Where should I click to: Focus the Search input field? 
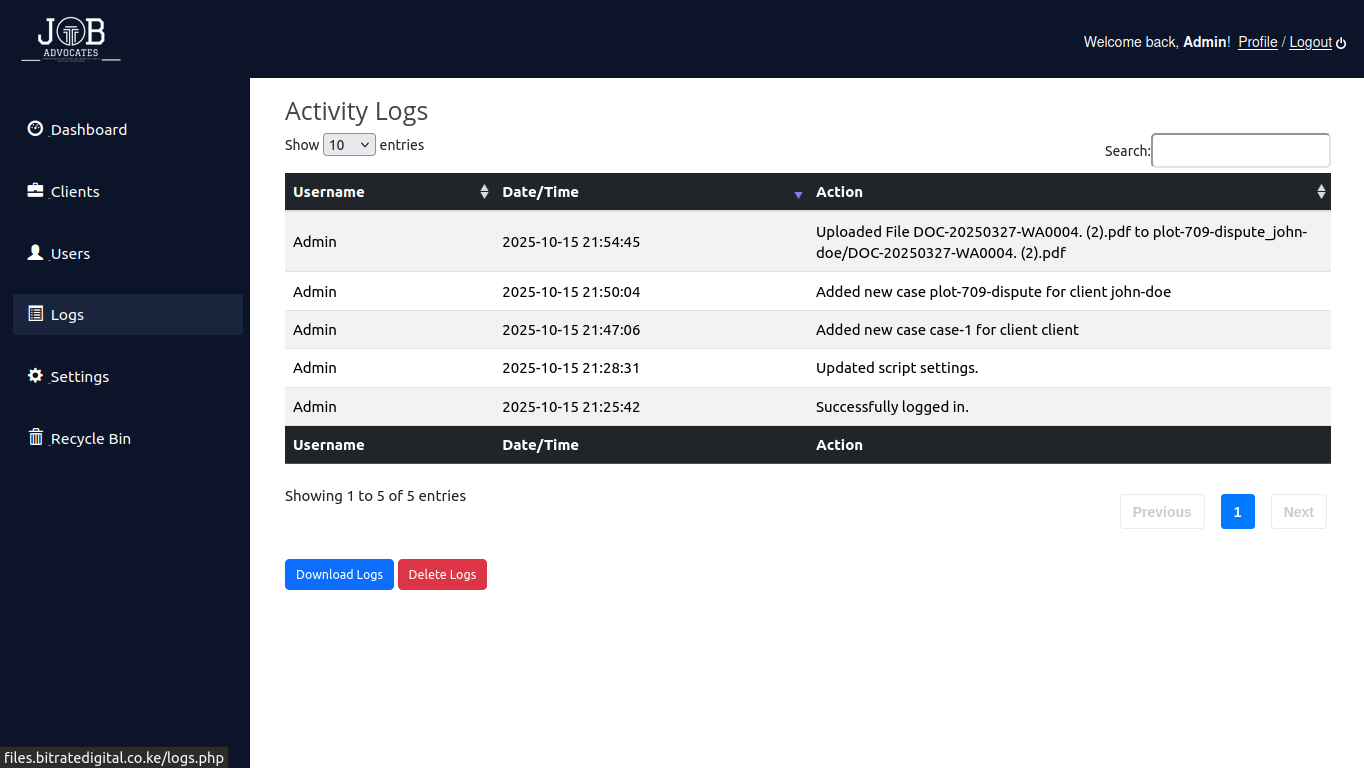pos(1240,151)
